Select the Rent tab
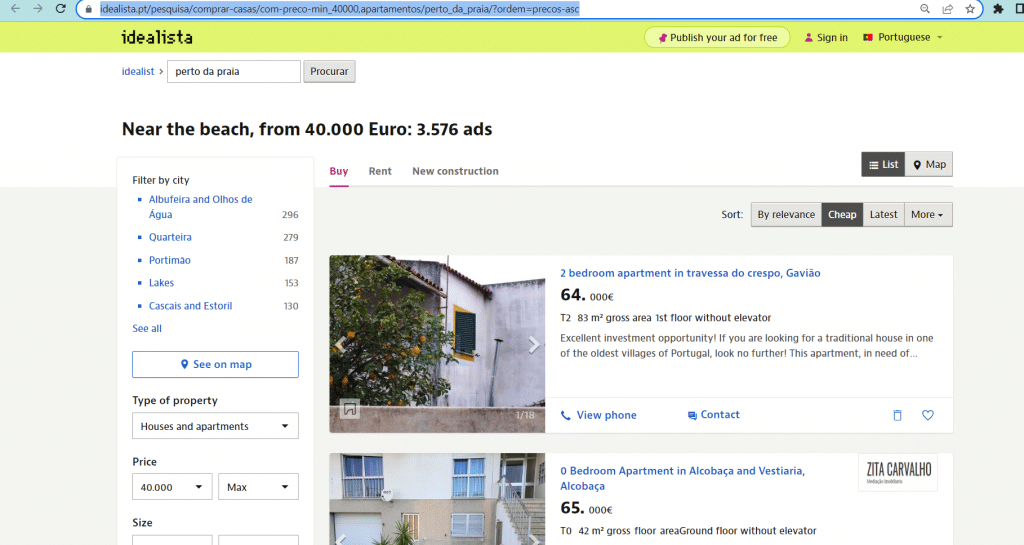This screenshot has height=545, width=1024. click(380, 171)
